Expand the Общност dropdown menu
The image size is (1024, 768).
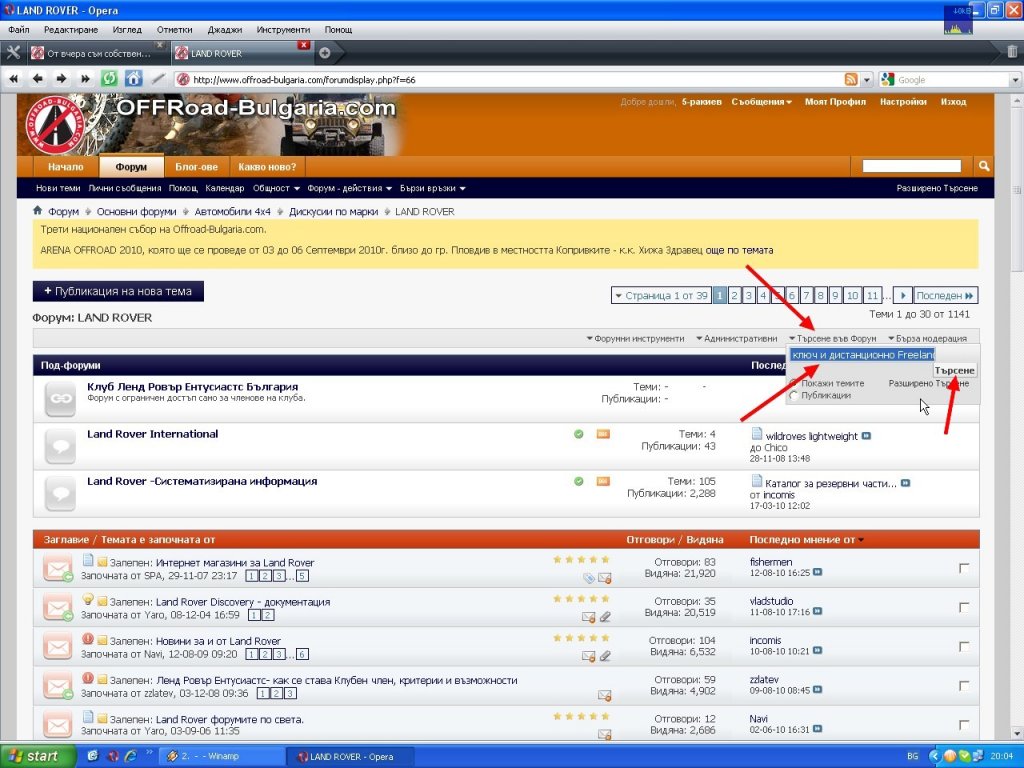coord(276,188)
